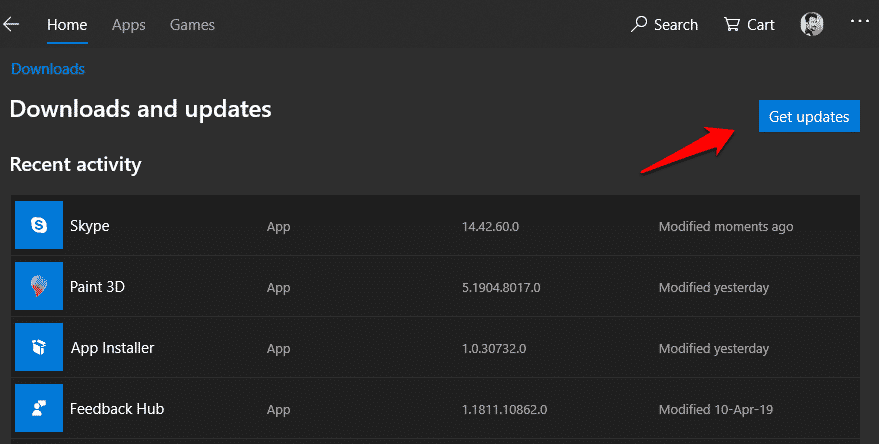Select the Skype row name
Viewport: 879px width, 444px height.
[x=90, y=226]
